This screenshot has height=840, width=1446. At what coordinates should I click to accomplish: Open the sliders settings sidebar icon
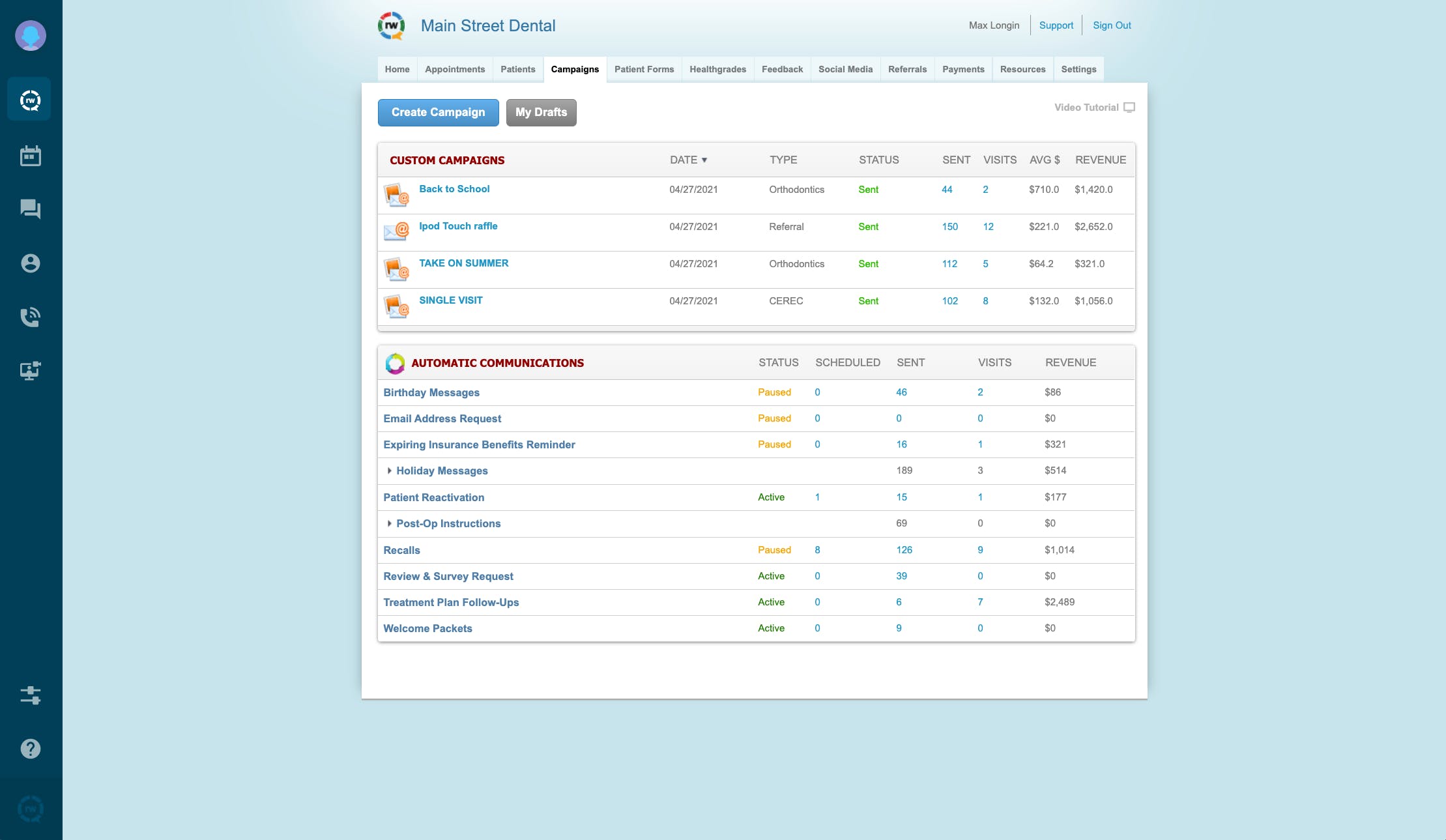31,695
